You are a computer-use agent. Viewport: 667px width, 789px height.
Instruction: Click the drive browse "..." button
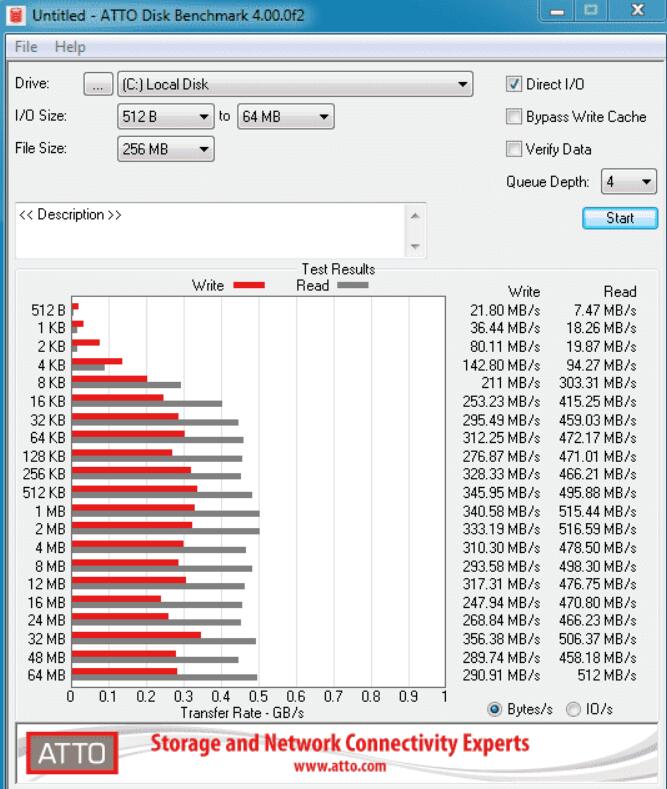(x=98, y=84)
